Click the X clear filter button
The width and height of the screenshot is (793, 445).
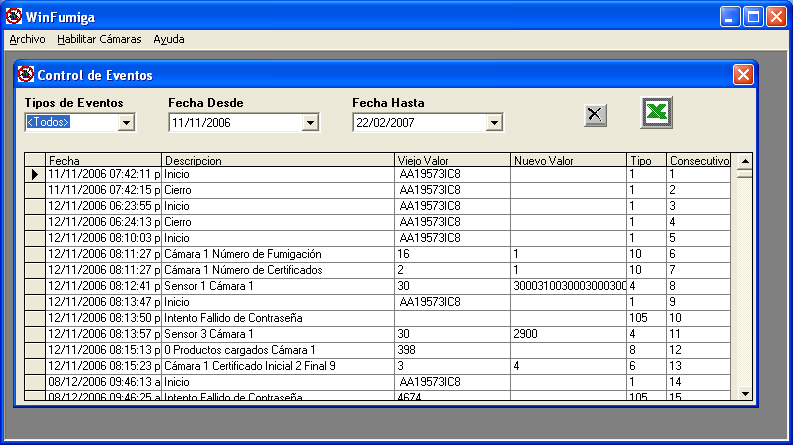[595, 115]
